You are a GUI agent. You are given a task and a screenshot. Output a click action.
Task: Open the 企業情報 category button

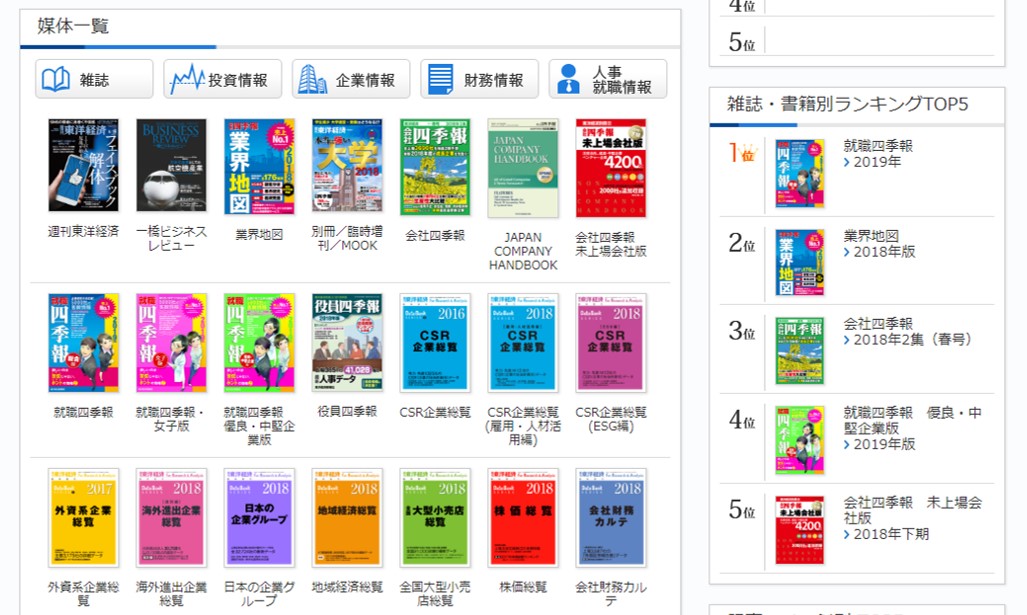351,79
